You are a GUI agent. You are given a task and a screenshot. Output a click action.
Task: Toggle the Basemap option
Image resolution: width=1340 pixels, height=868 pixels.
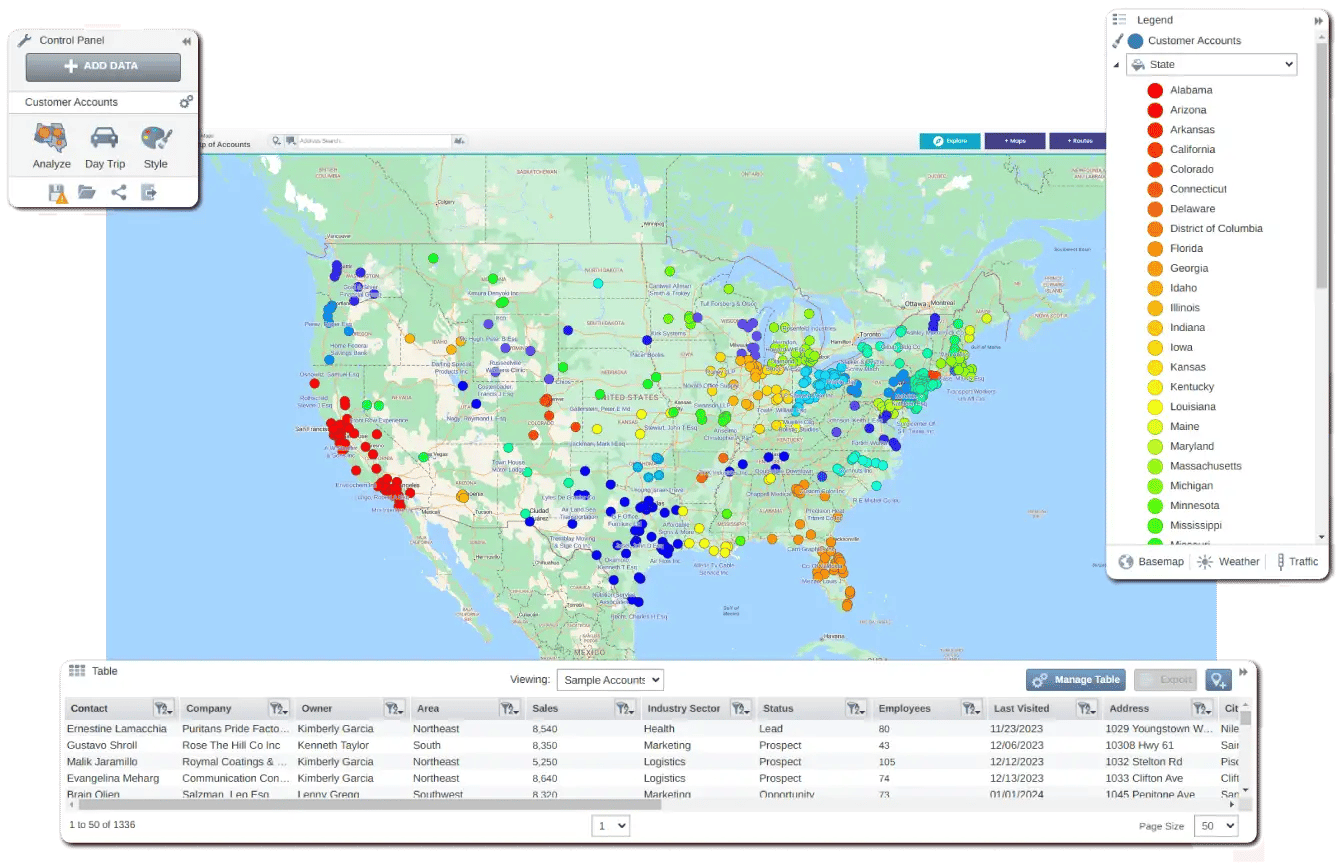click(x=1151, y=561)
